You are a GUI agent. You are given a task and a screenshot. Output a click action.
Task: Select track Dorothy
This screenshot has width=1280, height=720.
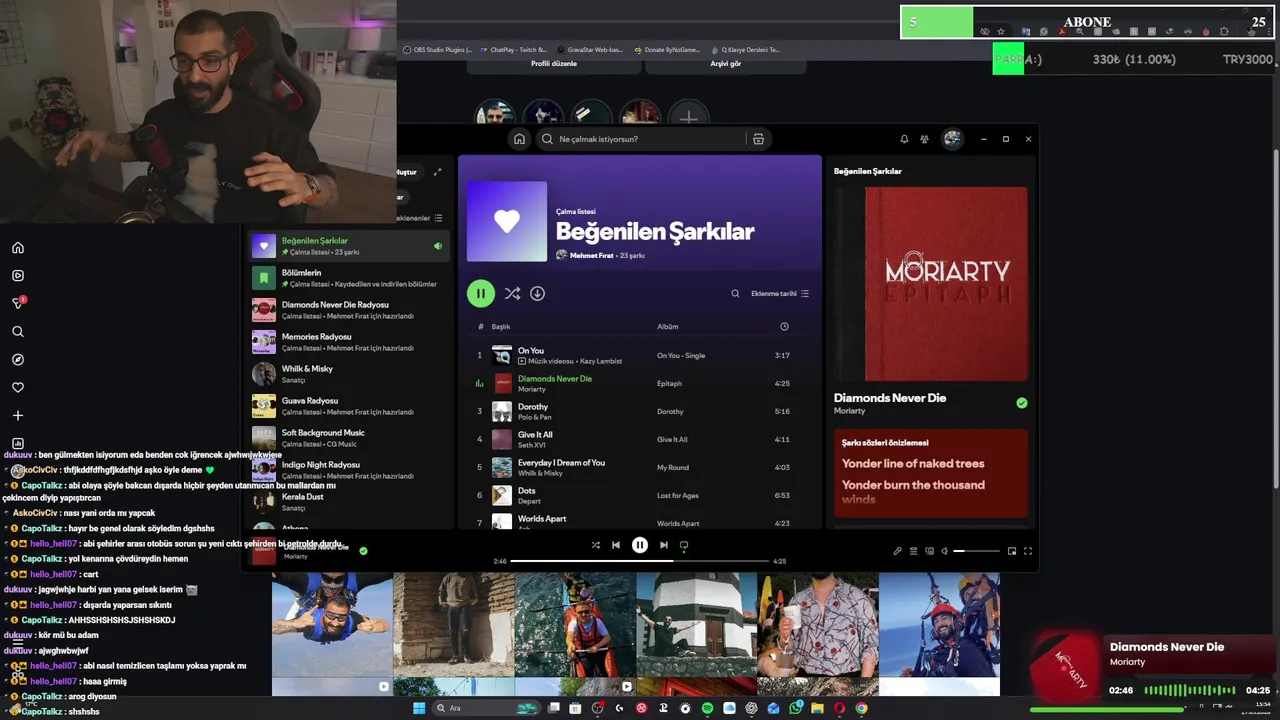point(639,411)
